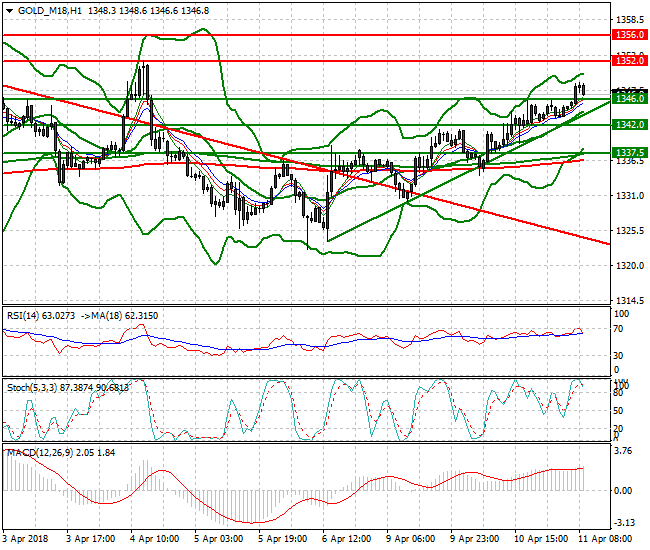
Task: Click the 4 Apr 10:00 time label
Action: click(155, 538)
